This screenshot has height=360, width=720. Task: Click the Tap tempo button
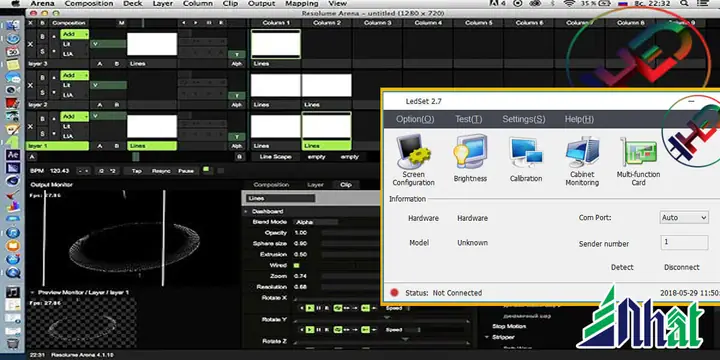tap(136, 171)
